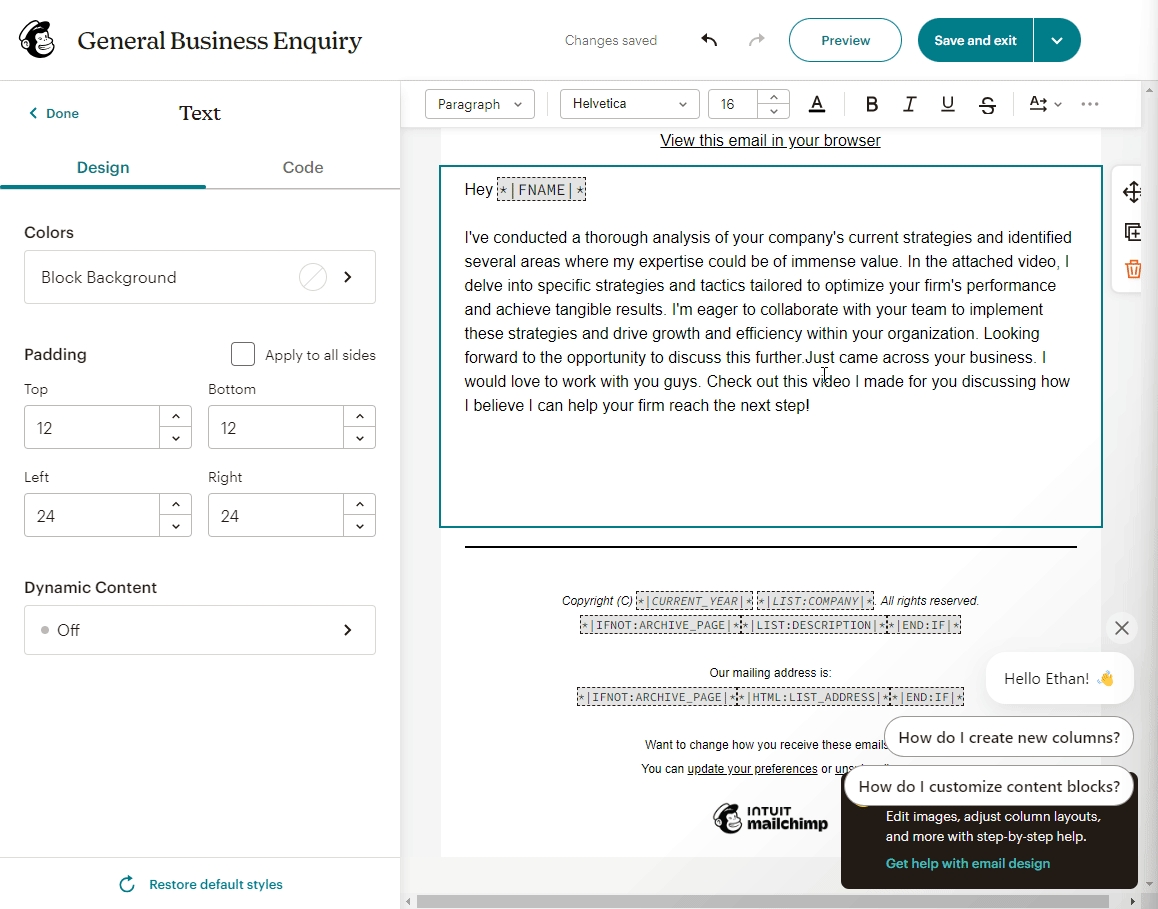Increase the Top padding value
This screenshot has height=909, width=1158.
pos(176,417)
